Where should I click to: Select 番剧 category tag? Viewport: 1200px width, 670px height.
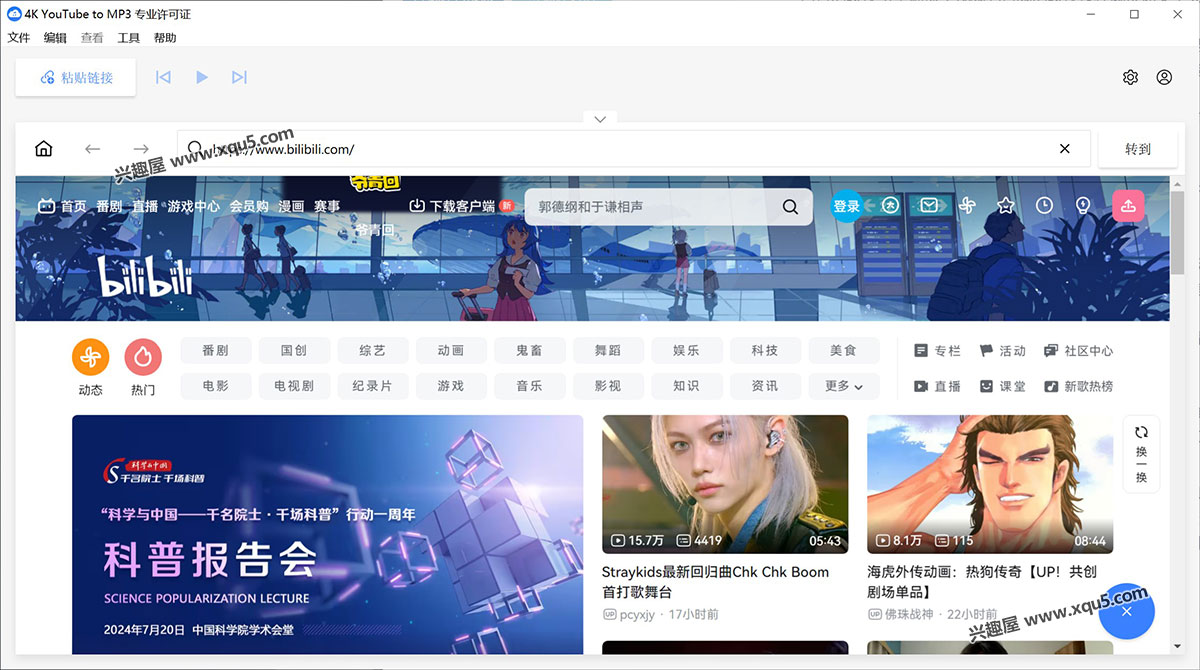click(215, 350)
